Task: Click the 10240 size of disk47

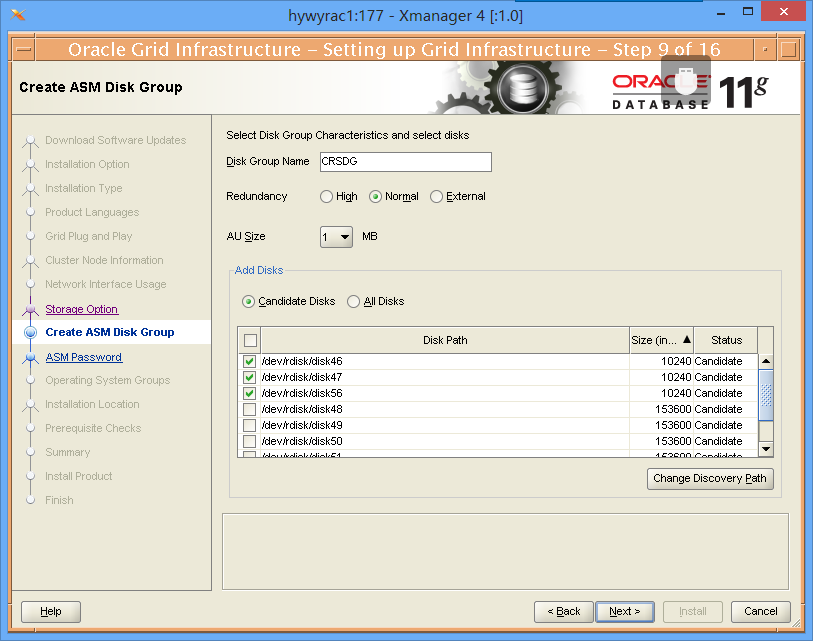Action: pyautogui.click(x=676, y=378)
